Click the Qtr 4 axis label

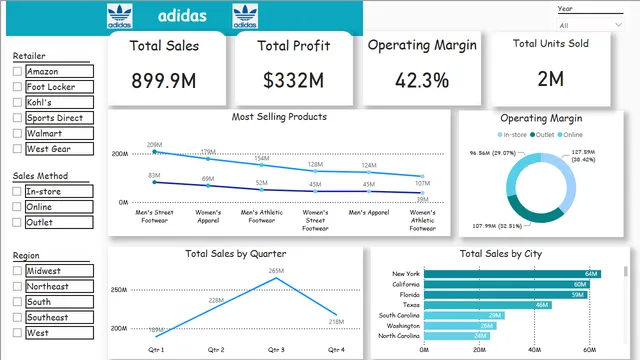(x=336, y=350)
